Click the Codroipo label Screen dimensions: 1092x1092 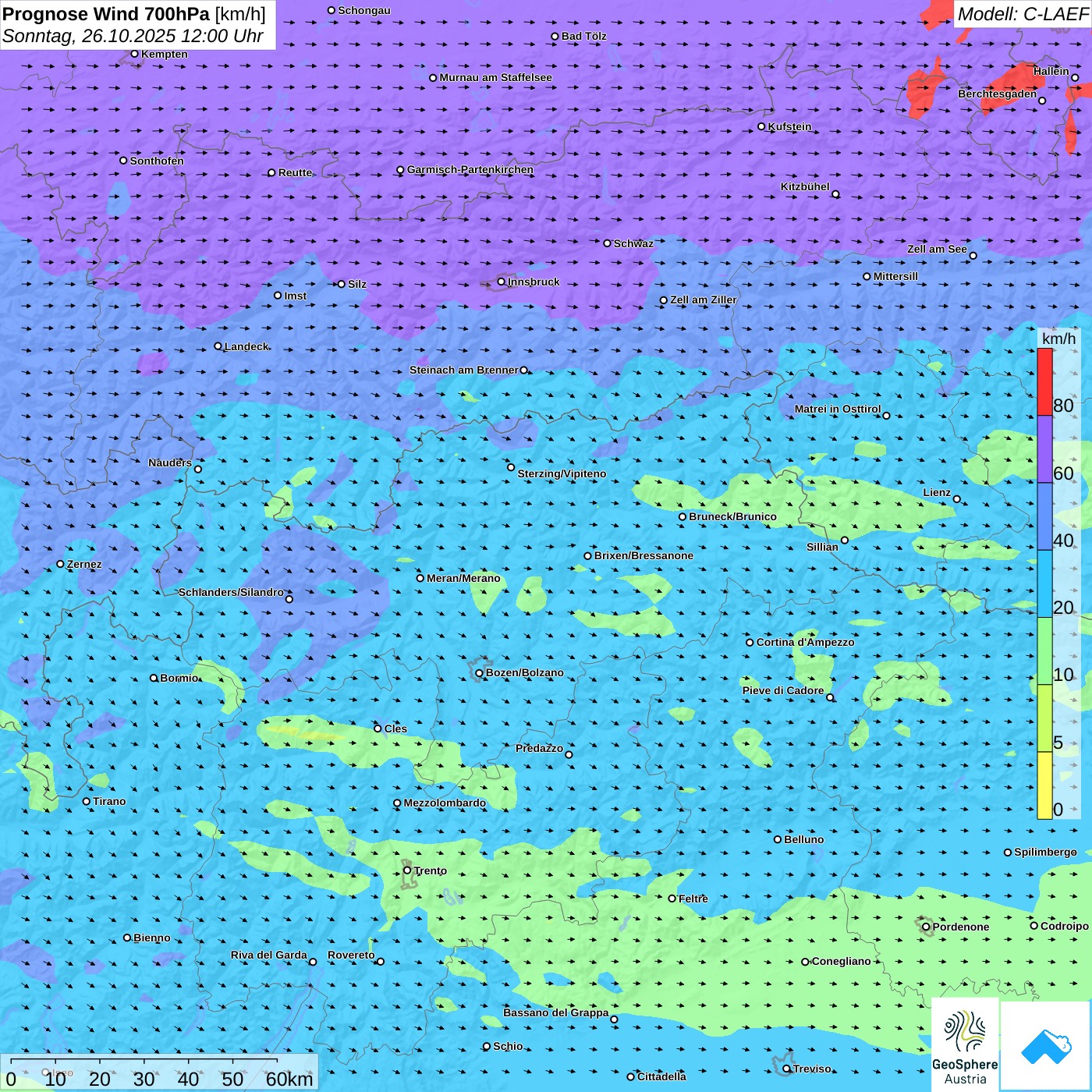pyautogui.click(x=1065, y=926)
